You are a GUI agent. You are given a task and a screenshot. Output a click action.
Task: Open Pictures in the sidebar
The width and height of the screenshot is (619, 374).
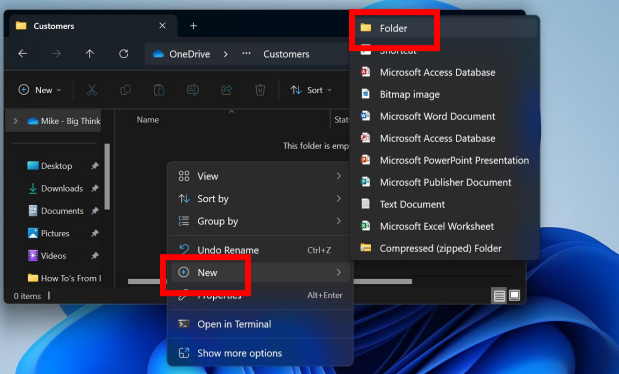coord(49,233)
